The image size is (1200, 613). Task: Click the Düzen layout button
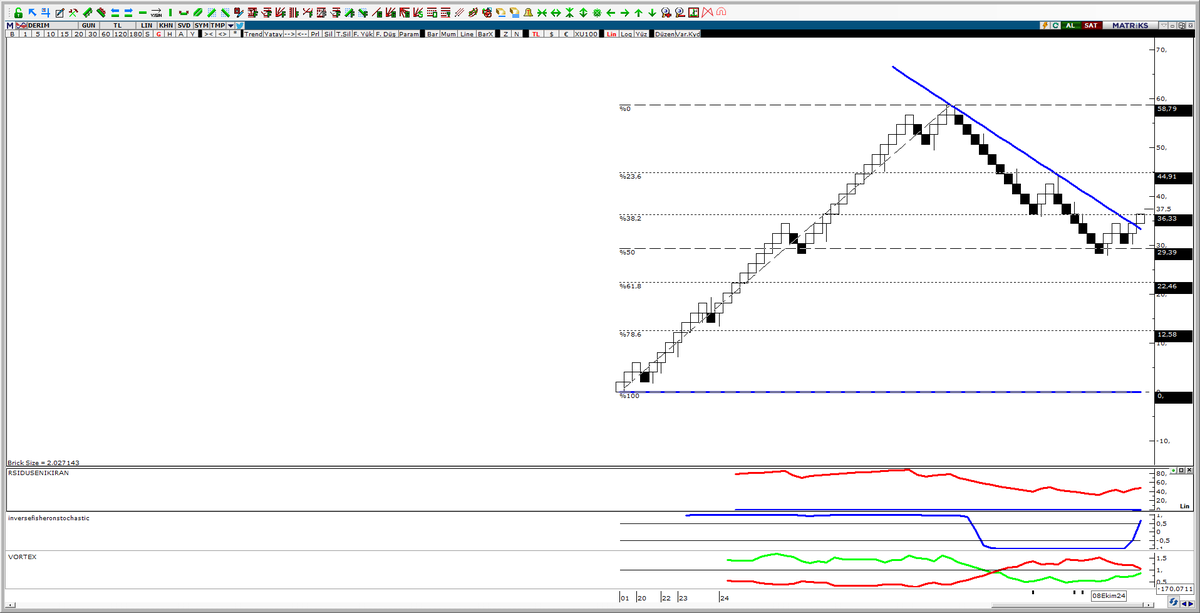tap(664, 34)
